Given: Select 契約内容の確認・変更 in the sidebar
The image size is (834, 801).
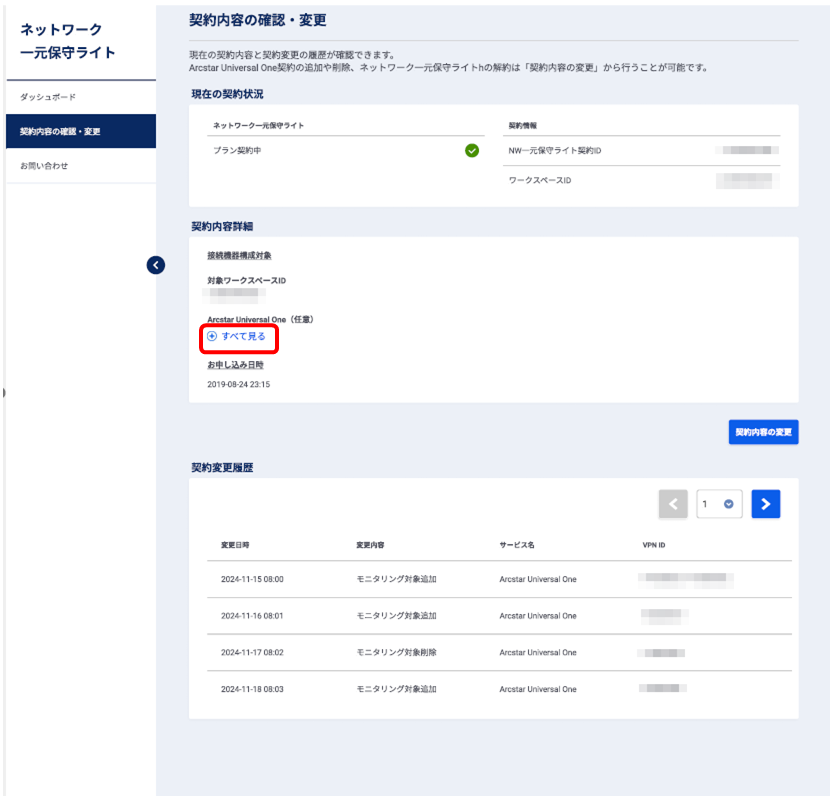Looking at the screenshot, I should (81, 131).
